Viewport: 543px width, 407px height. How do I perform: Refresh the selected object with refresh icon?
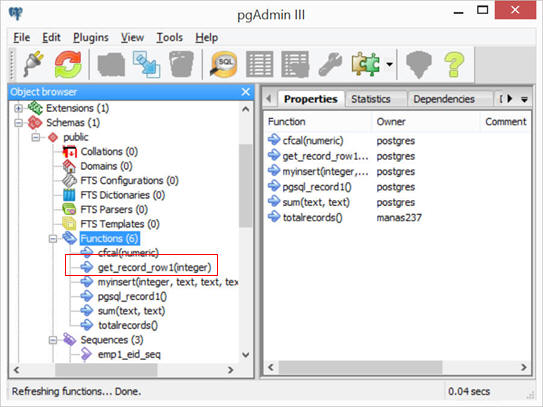(x=68, y=64)
